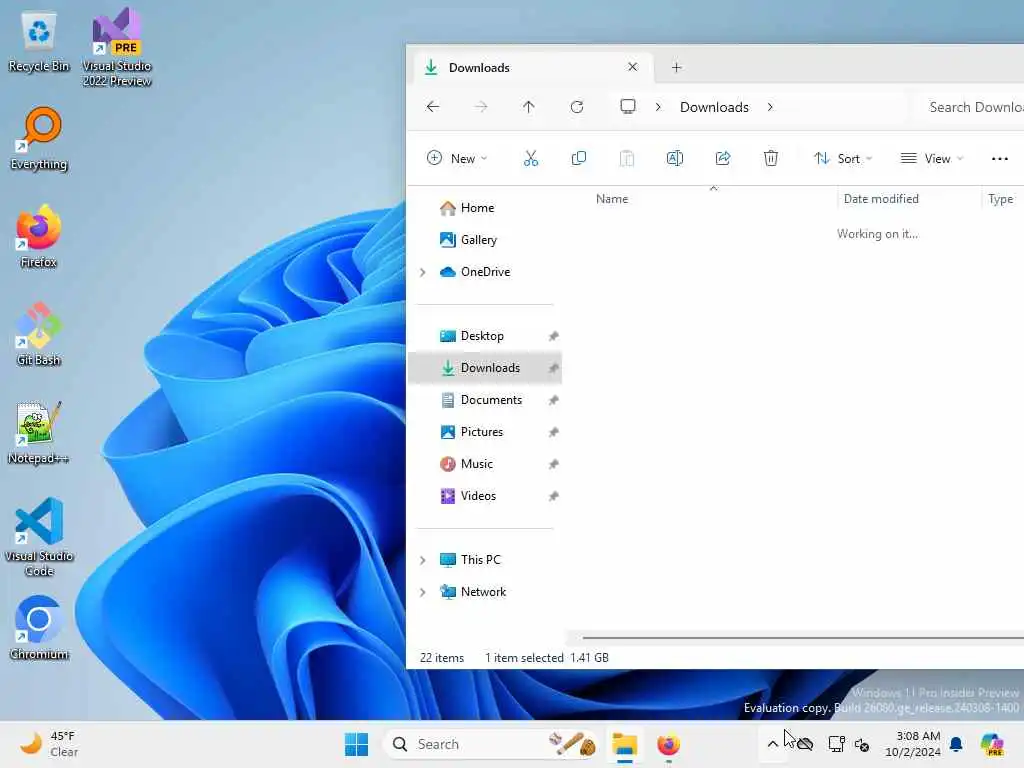Click the pin icon beside Pictures
Viewport: 1024px width, 768px height.
click(x=553, y=432)
